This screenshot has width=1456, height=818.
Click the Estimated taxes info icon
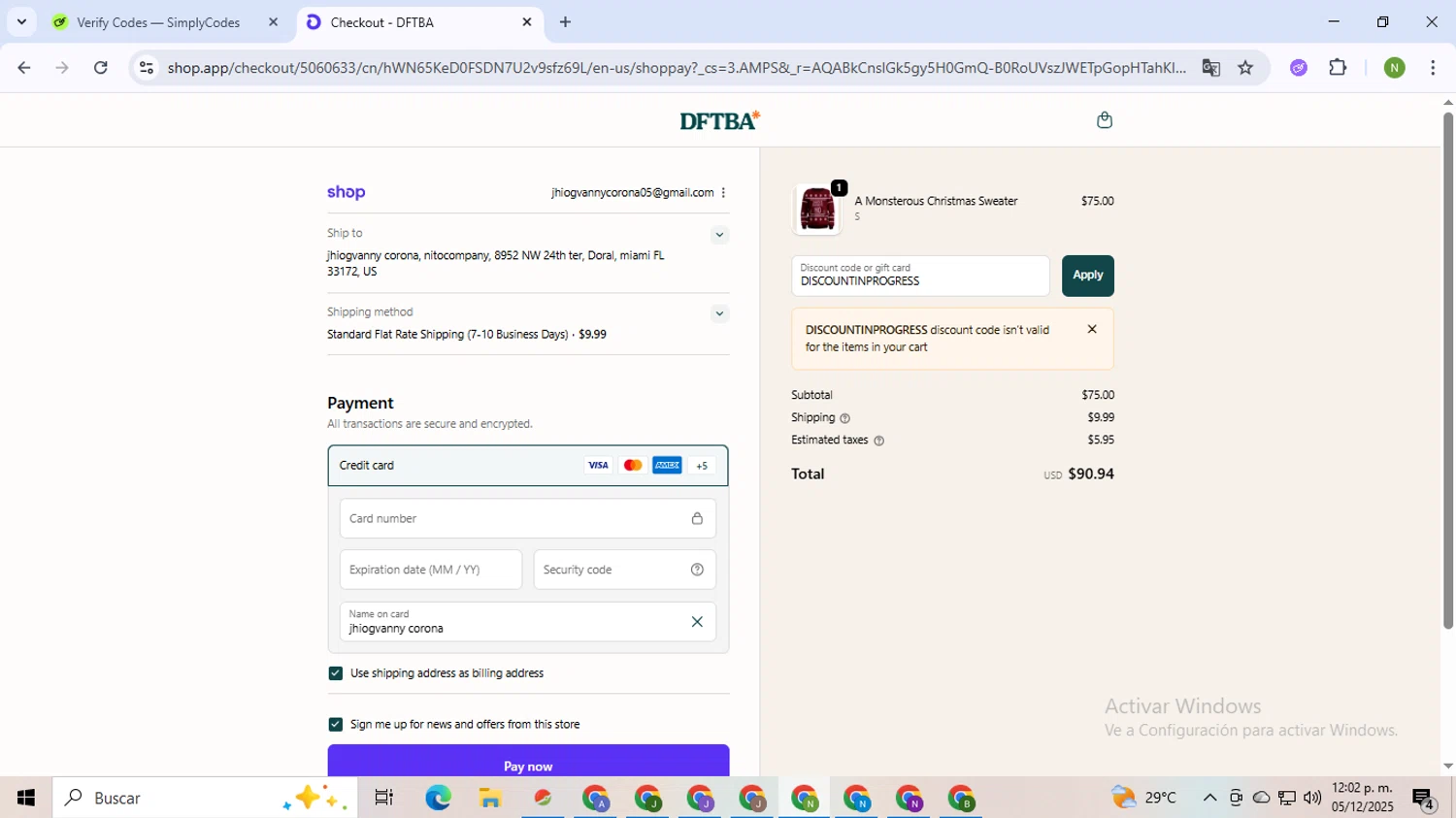tap(878, 441)
